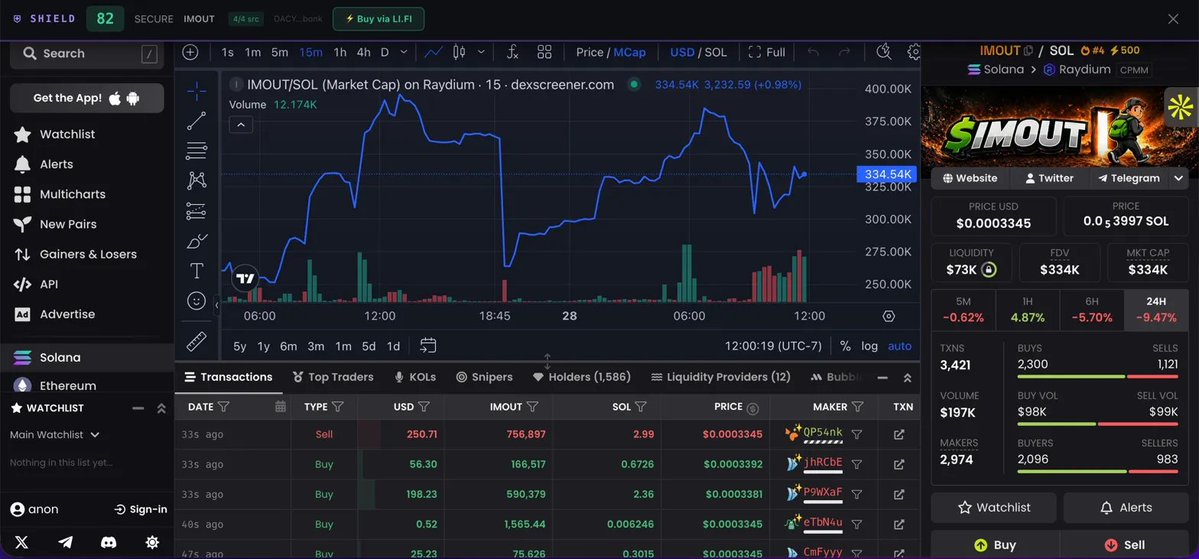Switch to the Top Traders tab

(x=333, y=377)
